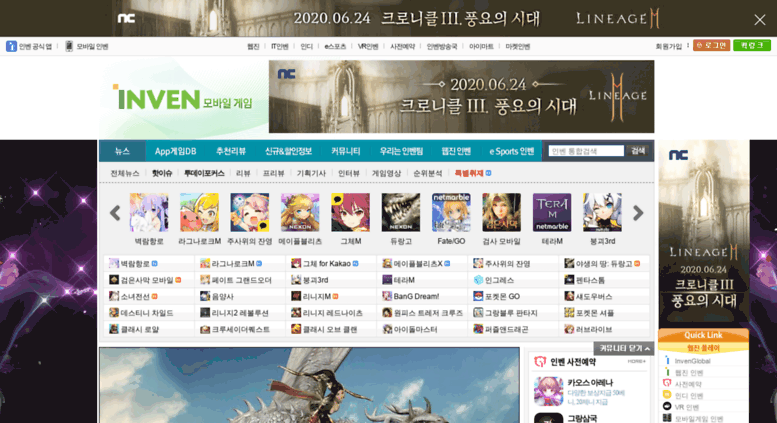
Task: Click the 웹진 플레이 label in Quick Link
Action: click(x=703, y=348)
